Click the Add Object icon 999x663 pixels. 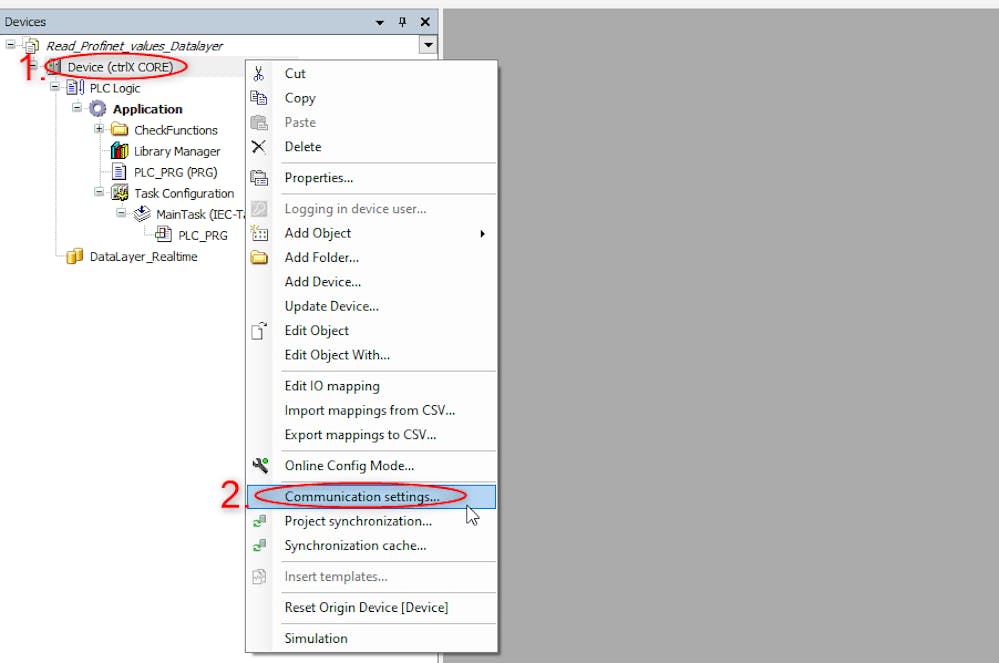tap(259, 233)
